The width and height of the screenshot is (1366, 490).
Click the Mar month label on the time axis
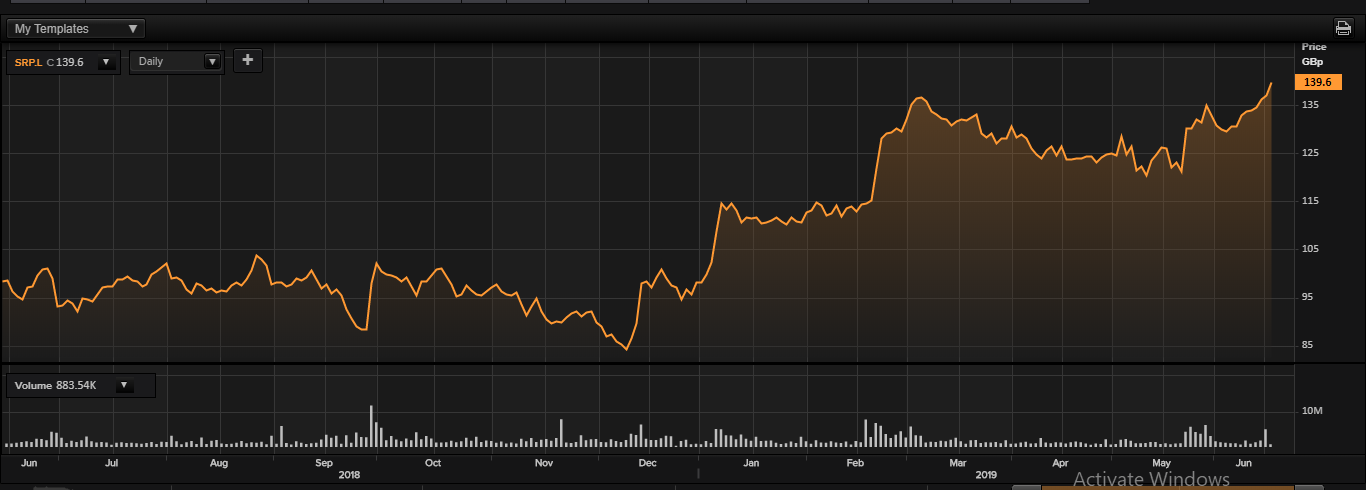click(958, 463)
